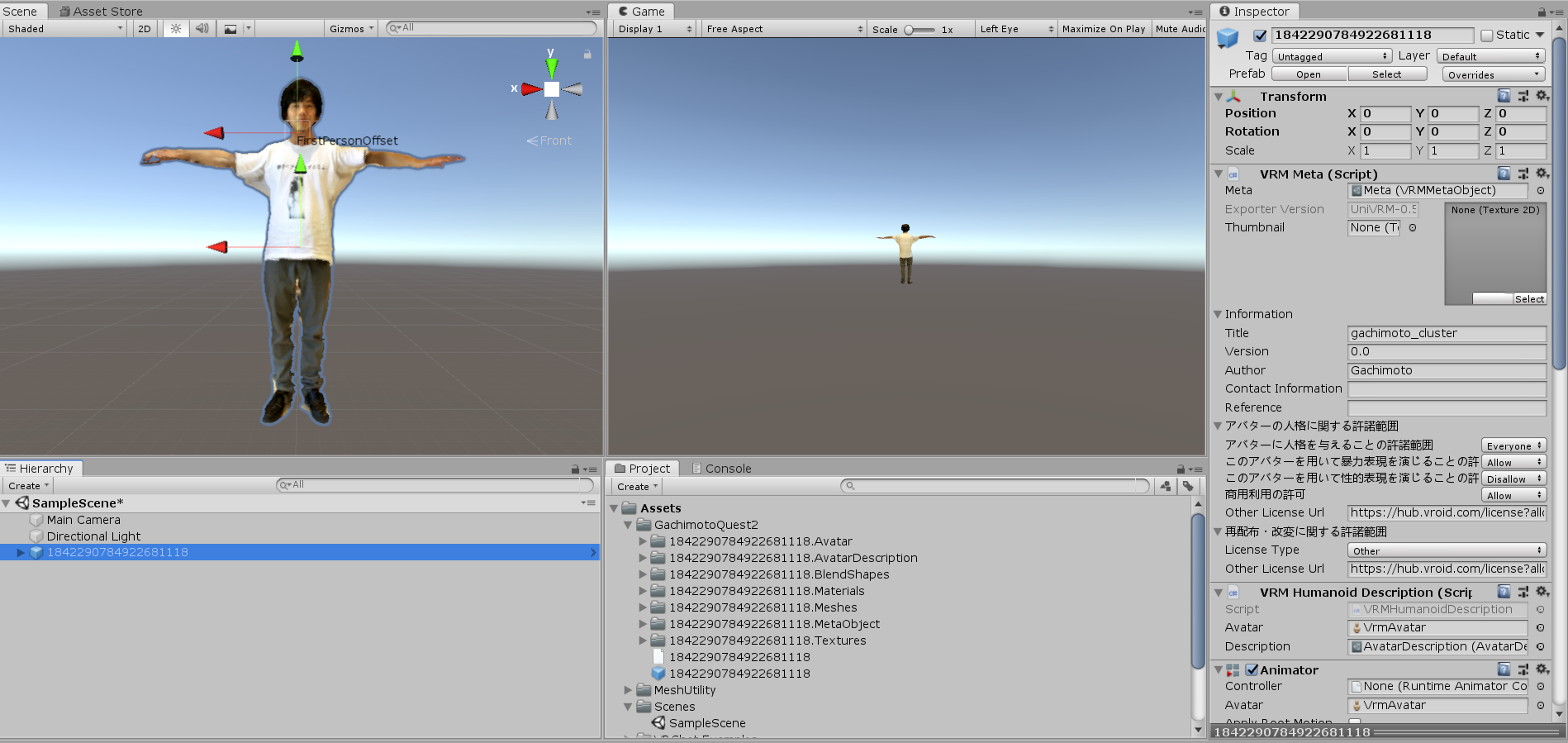
Task: Select the Inspector tab
Action: [1254, 12]
